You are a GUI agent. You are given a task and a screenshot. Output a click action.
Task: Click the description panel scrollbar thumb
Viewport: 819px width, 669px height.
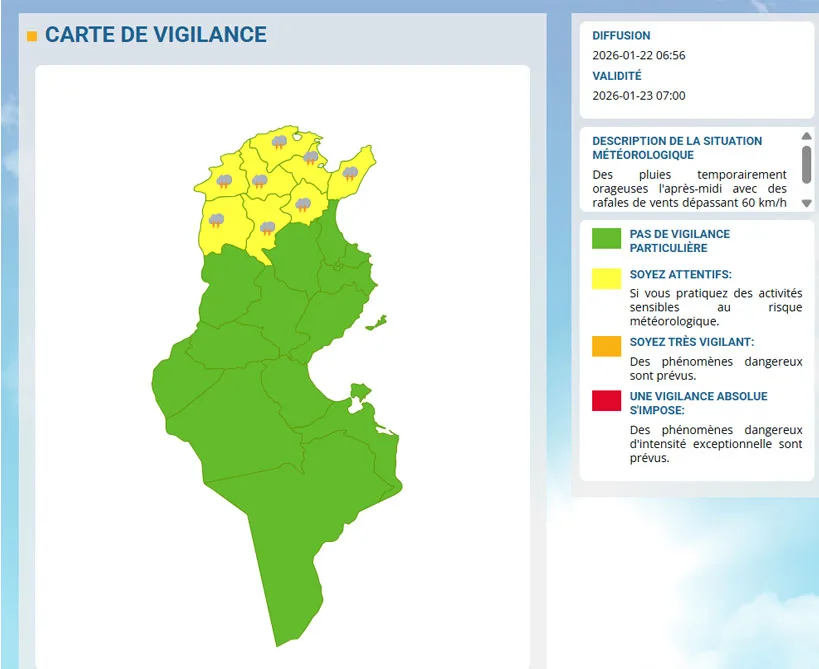point(807,164)
